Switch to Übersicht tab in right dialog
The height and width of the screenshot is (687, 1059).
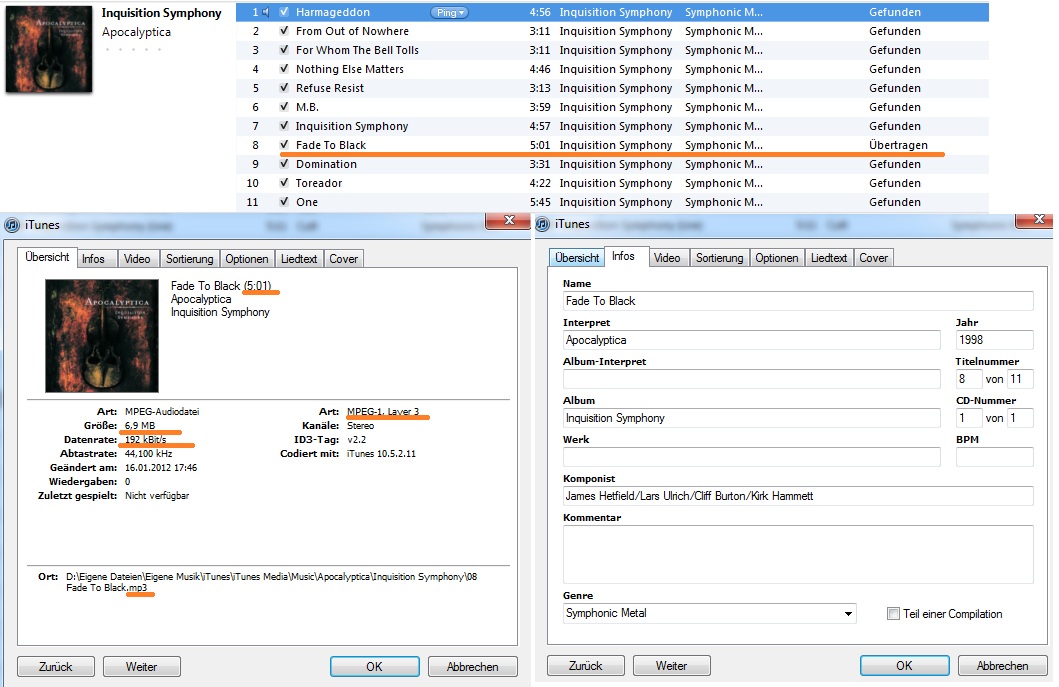click(577, 258)
